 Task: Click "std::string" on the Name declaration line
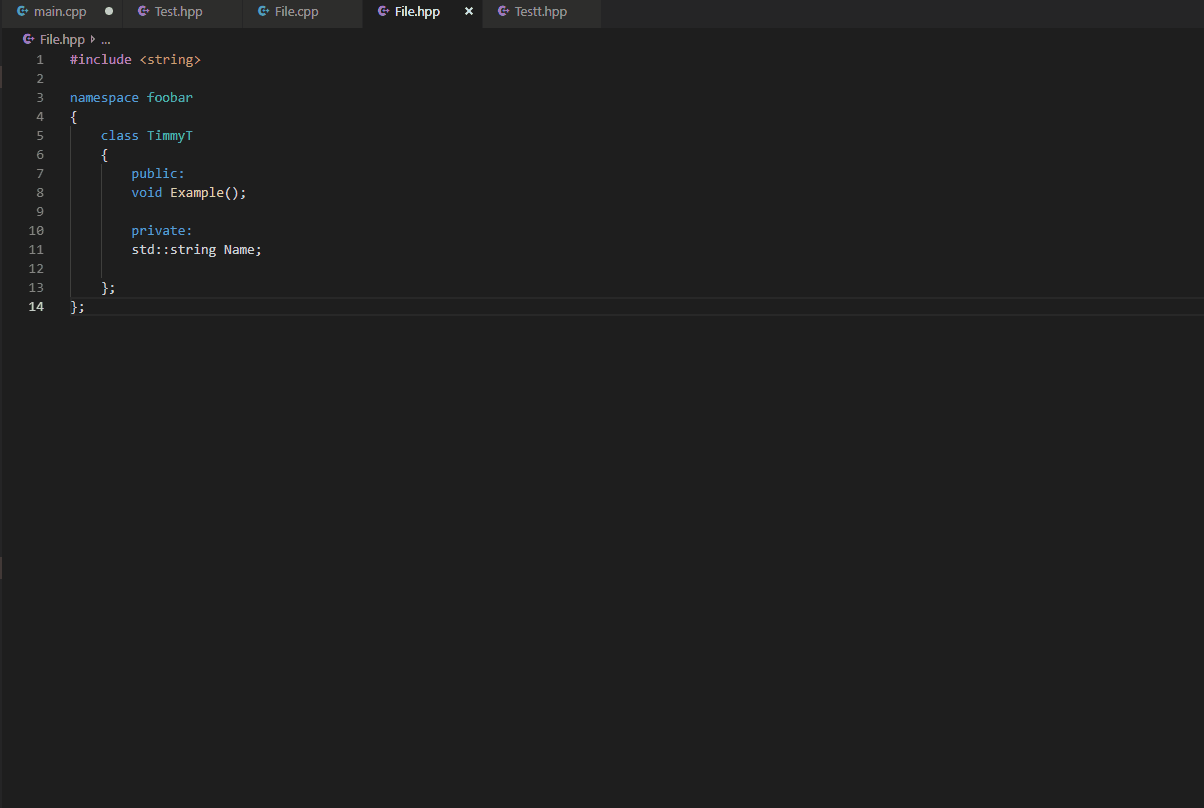(173, 249)
